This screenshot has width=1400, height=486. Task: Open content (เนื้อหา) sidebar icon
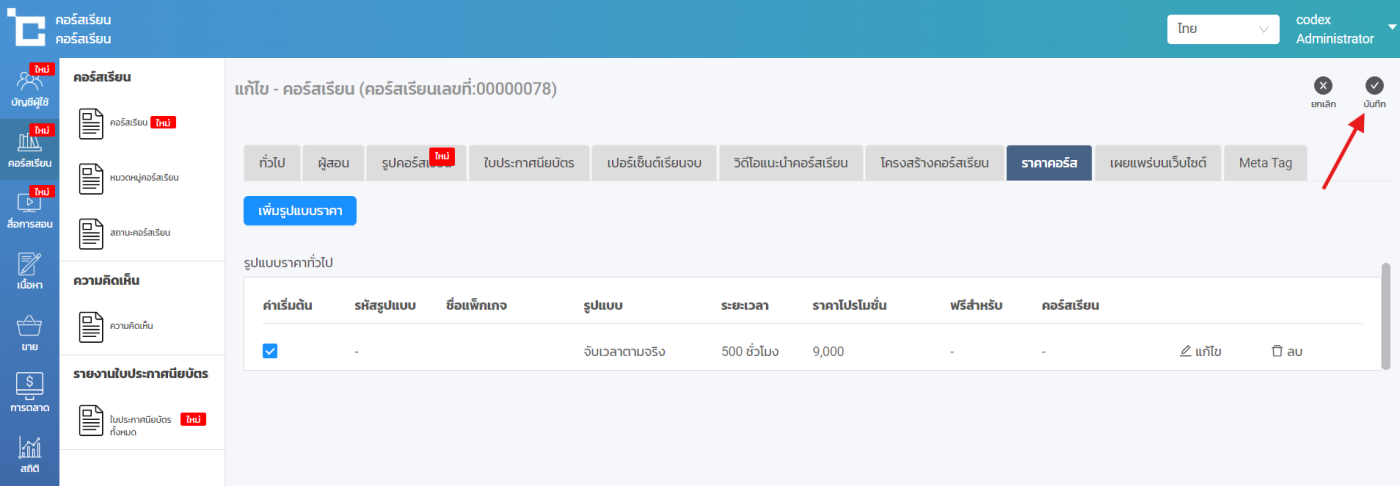pyautogui.click(x=29, y=270)
